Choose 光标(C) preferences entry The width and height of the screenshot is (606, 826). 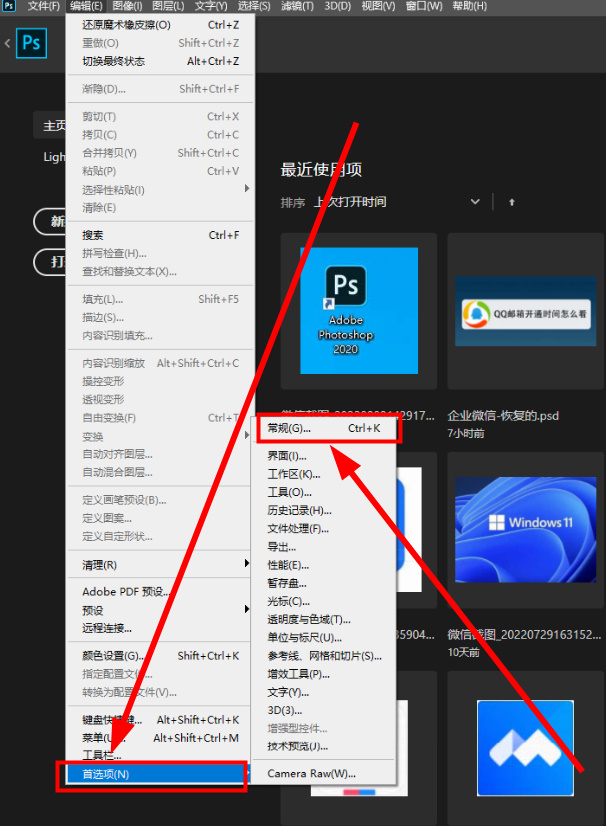coord(325,601)
